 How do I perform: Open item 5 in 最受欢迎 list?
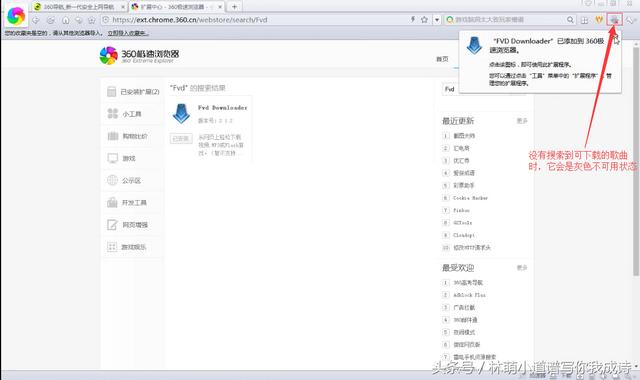[464, 332]
